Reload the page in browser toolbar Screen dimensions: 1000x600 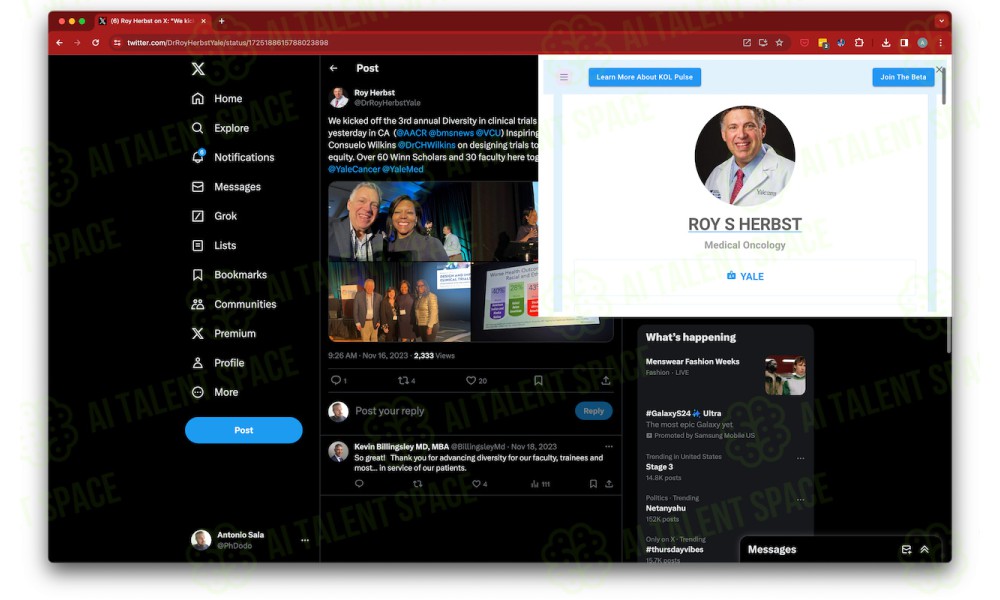(x=95, y=43)
